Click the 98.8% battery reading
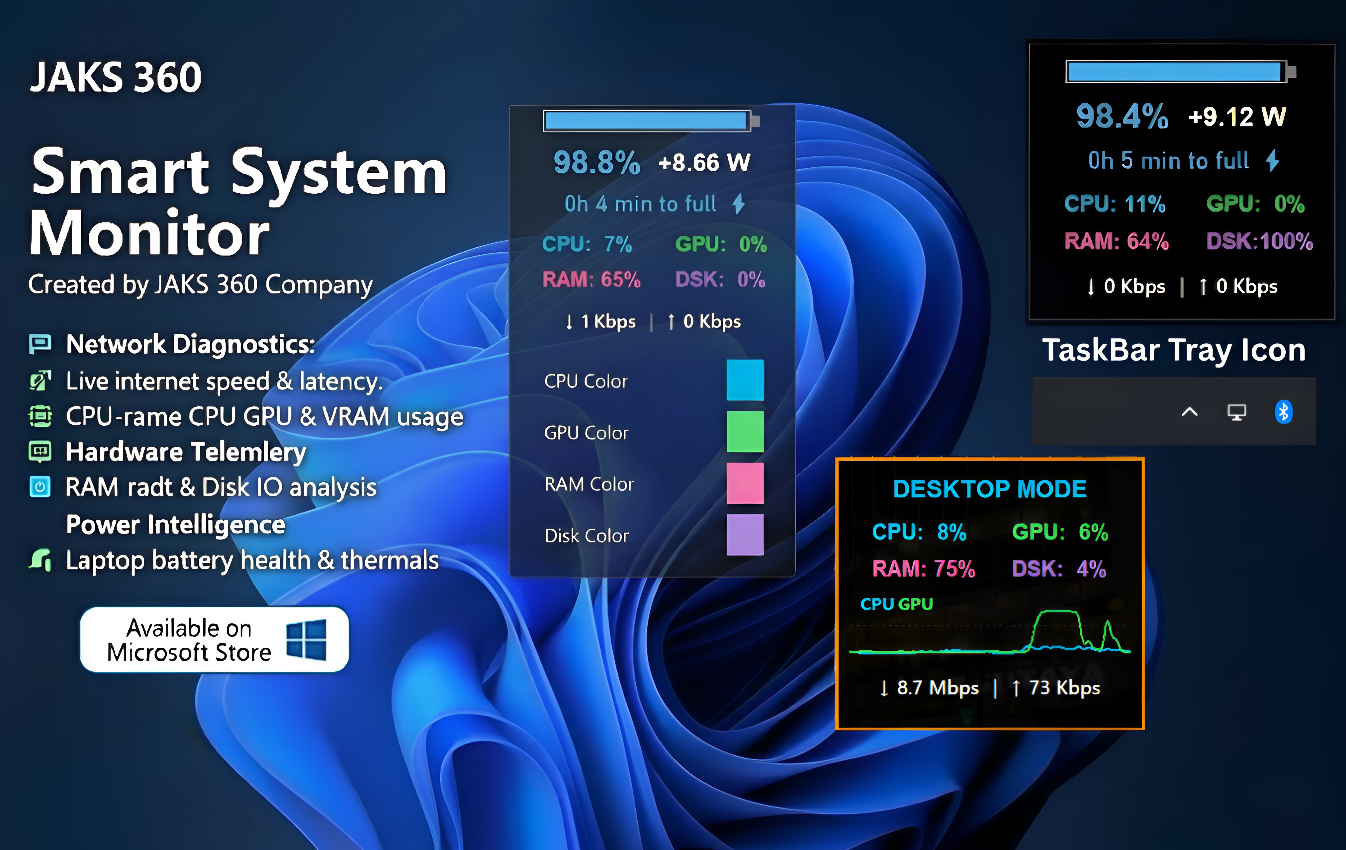Viewport: 1346px width, 850px height. pyautogui.click(x=597, y=162)
